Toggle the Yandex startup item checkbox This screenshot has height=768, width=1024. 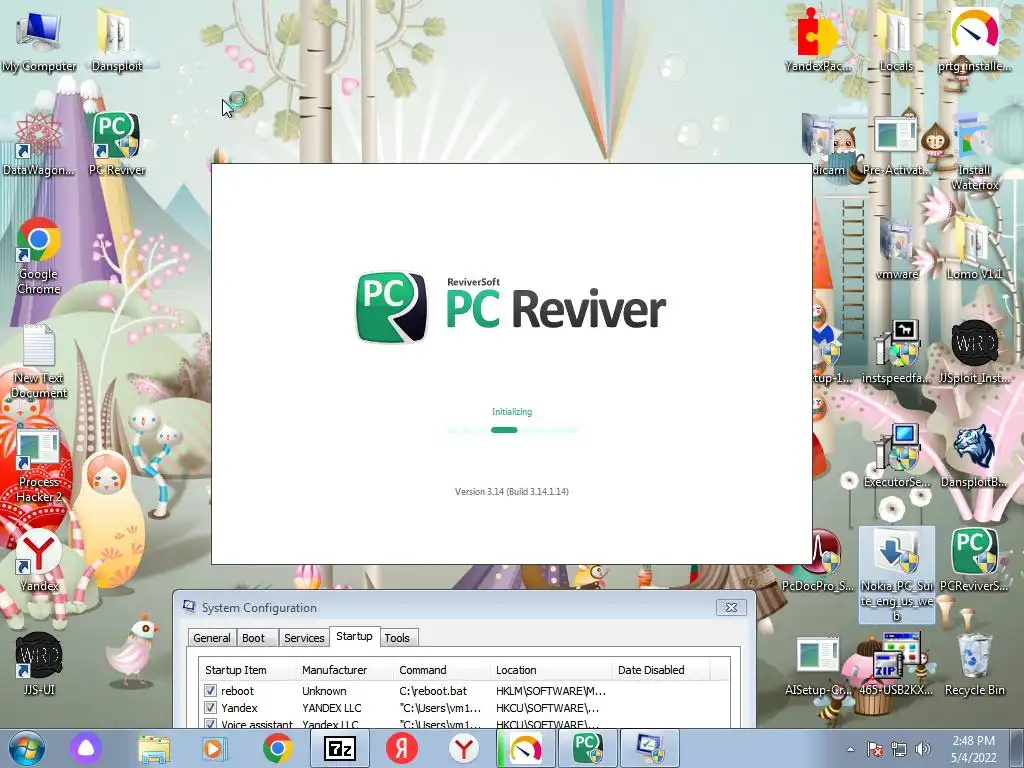click(x=210, y=707)
